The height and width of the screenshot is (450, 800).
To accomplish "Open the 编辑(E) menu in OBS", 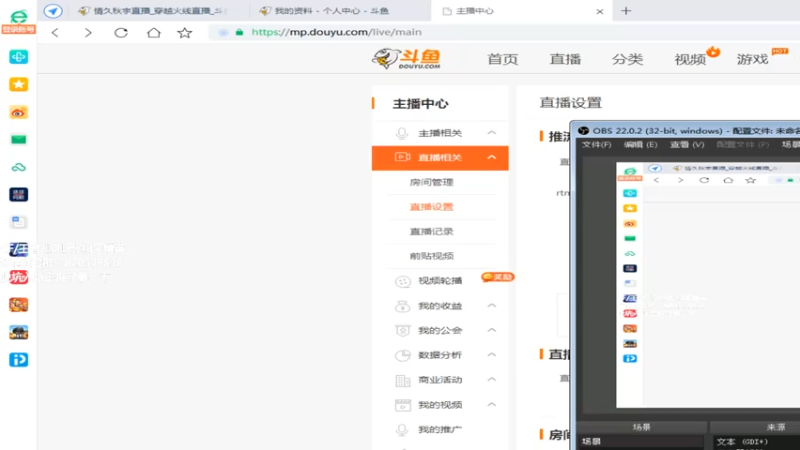I will click(x=640, y=145).
